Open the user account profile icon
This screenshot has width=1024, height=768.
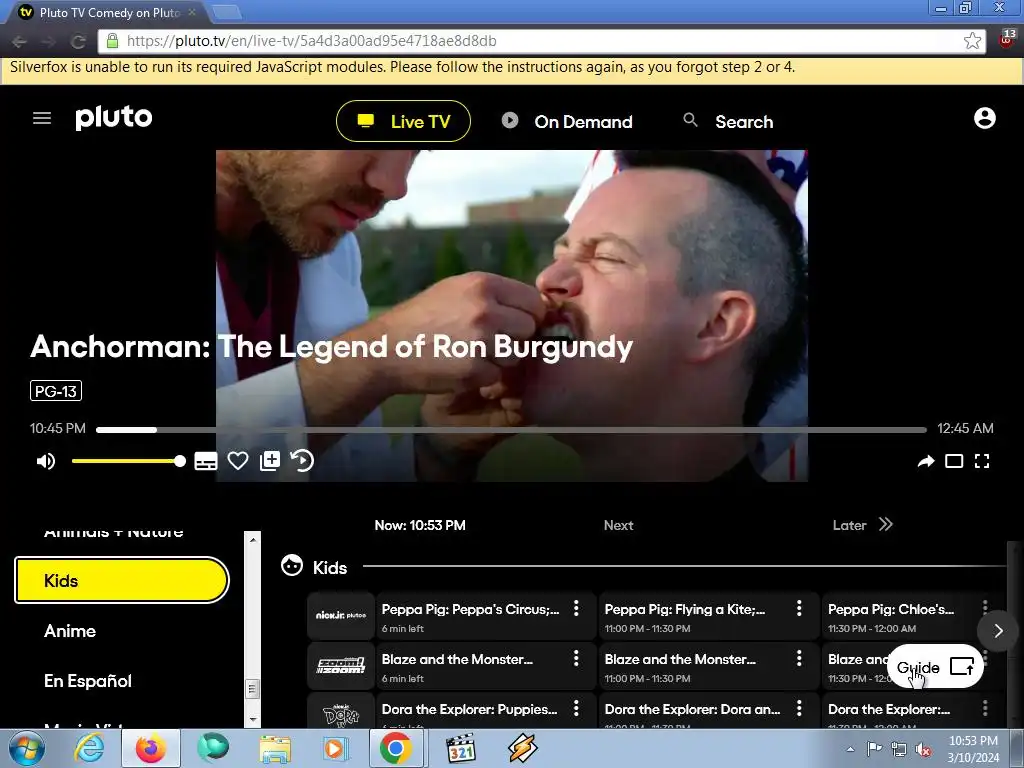coord(984,118)
